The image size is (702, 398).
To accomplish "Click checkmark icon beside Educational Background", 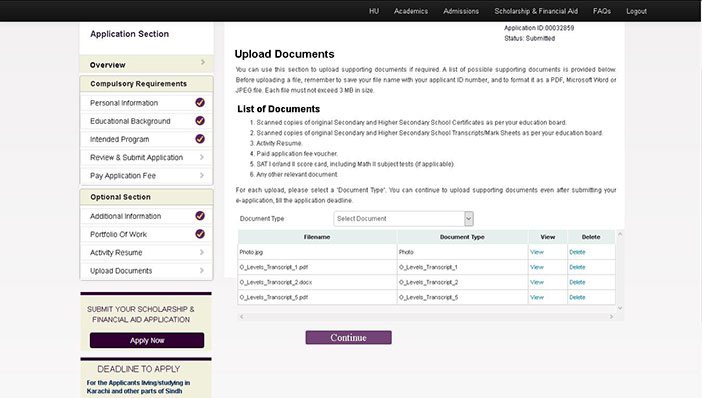I will coord(200,121).
